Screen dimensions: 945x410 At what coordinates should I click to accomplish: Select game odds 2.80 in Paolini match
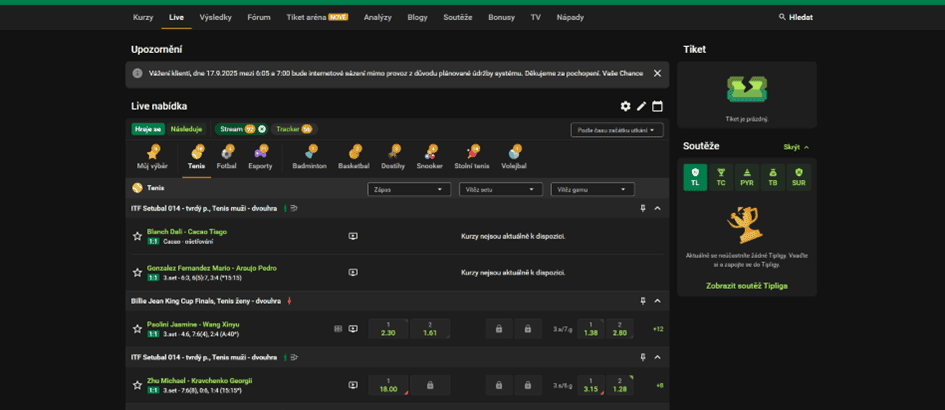tap(620, 329)
